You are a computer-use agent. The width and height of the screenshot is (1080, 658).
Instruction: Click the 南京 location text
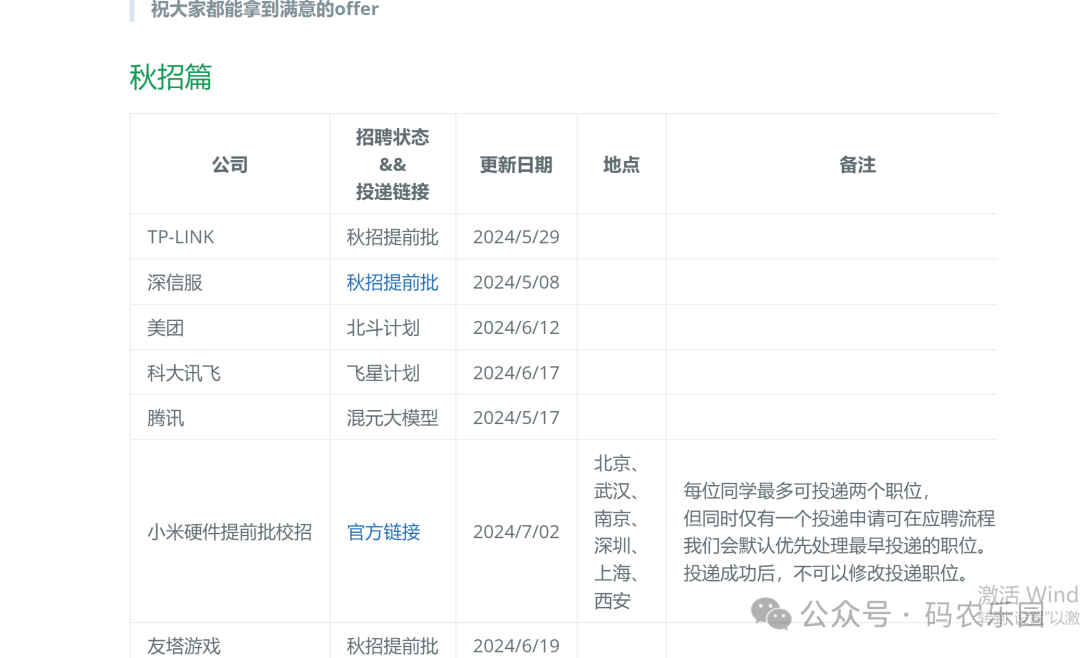pos(612,519)
